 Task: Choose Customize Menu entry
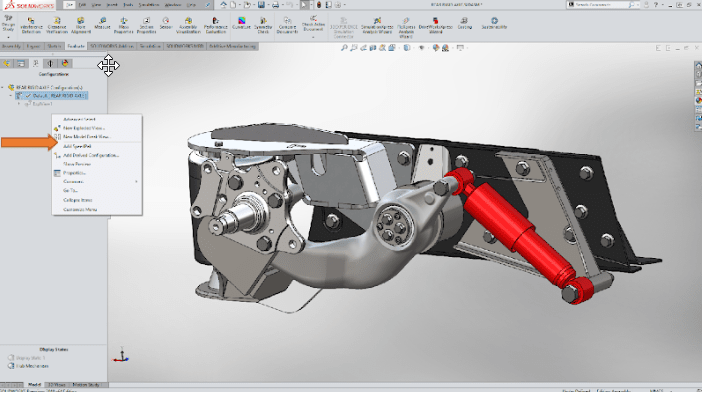pos(80,209)
